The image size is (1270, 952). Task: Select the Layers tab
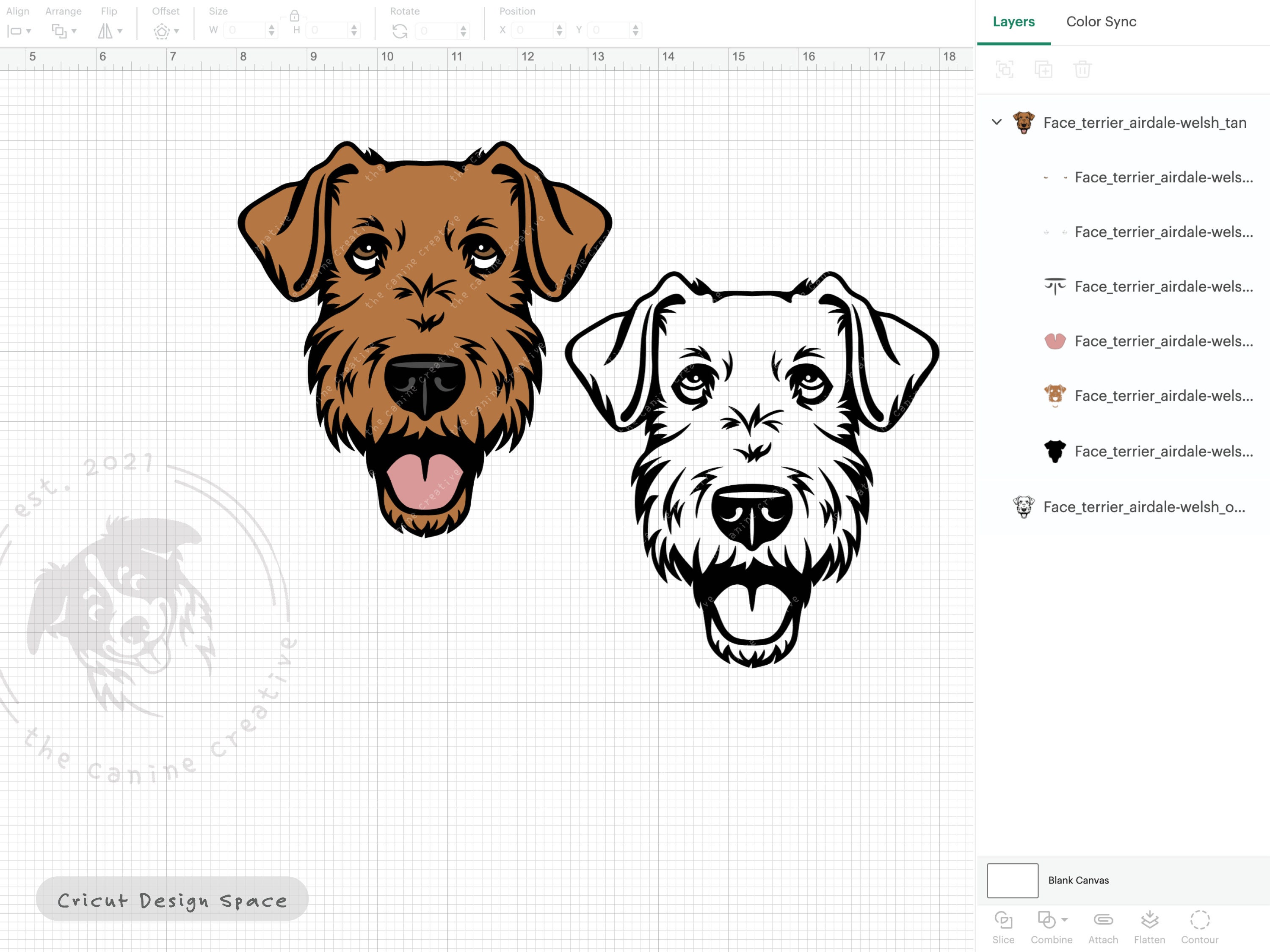pyautogui.click(x=1013, y=22)
